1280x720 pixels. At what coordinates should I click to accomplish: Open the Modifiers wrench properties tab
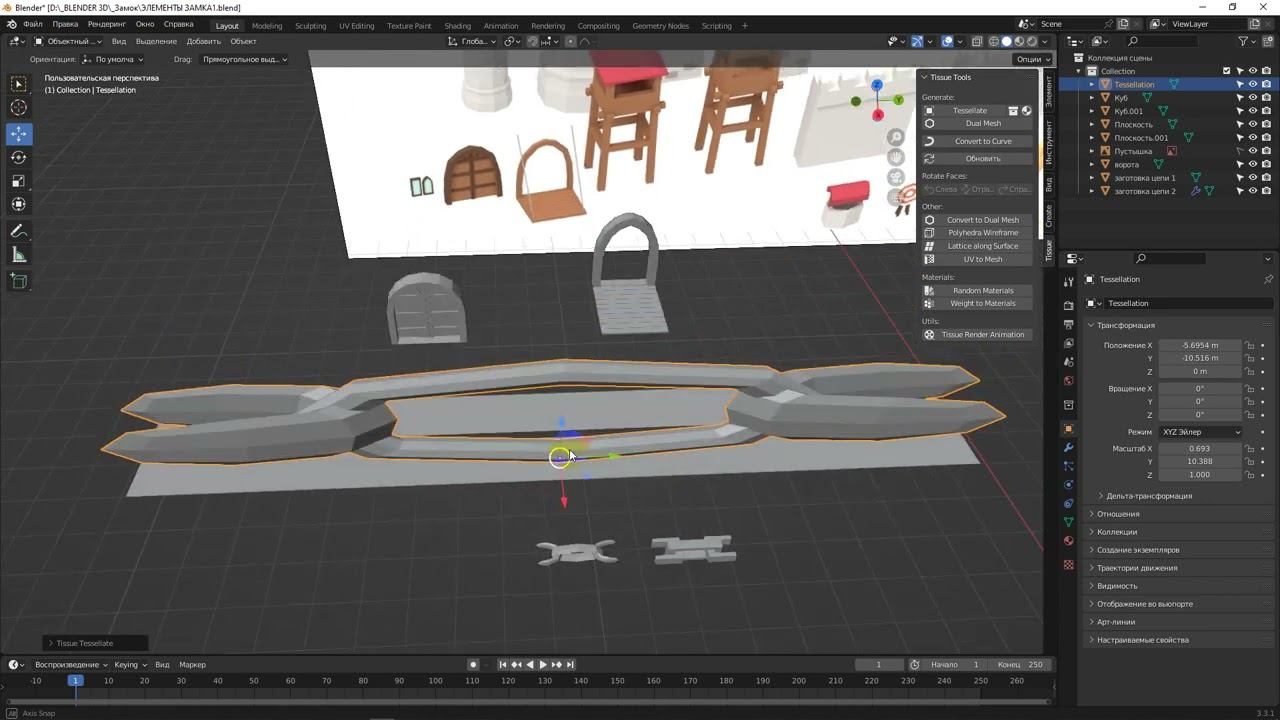(x=1069, y=447)
